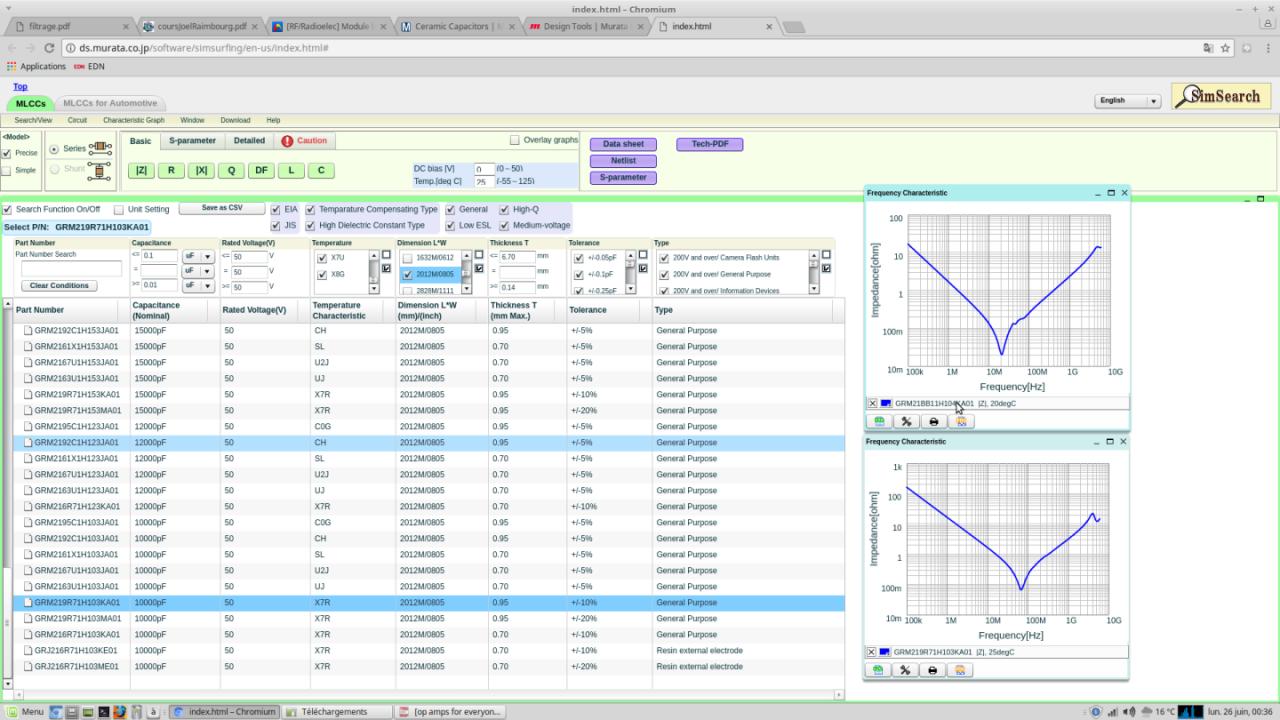Open graph settings tools icon in upper Frequency Characteristic window
Image resolution: width=1280 pixels, height=720 pixels.
coord(907,422)
